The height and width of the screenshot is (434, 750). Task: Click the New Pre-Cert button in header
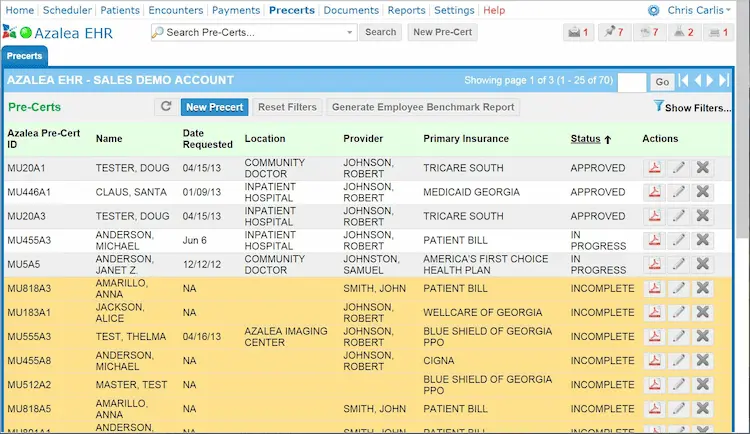tap(442, 32)
